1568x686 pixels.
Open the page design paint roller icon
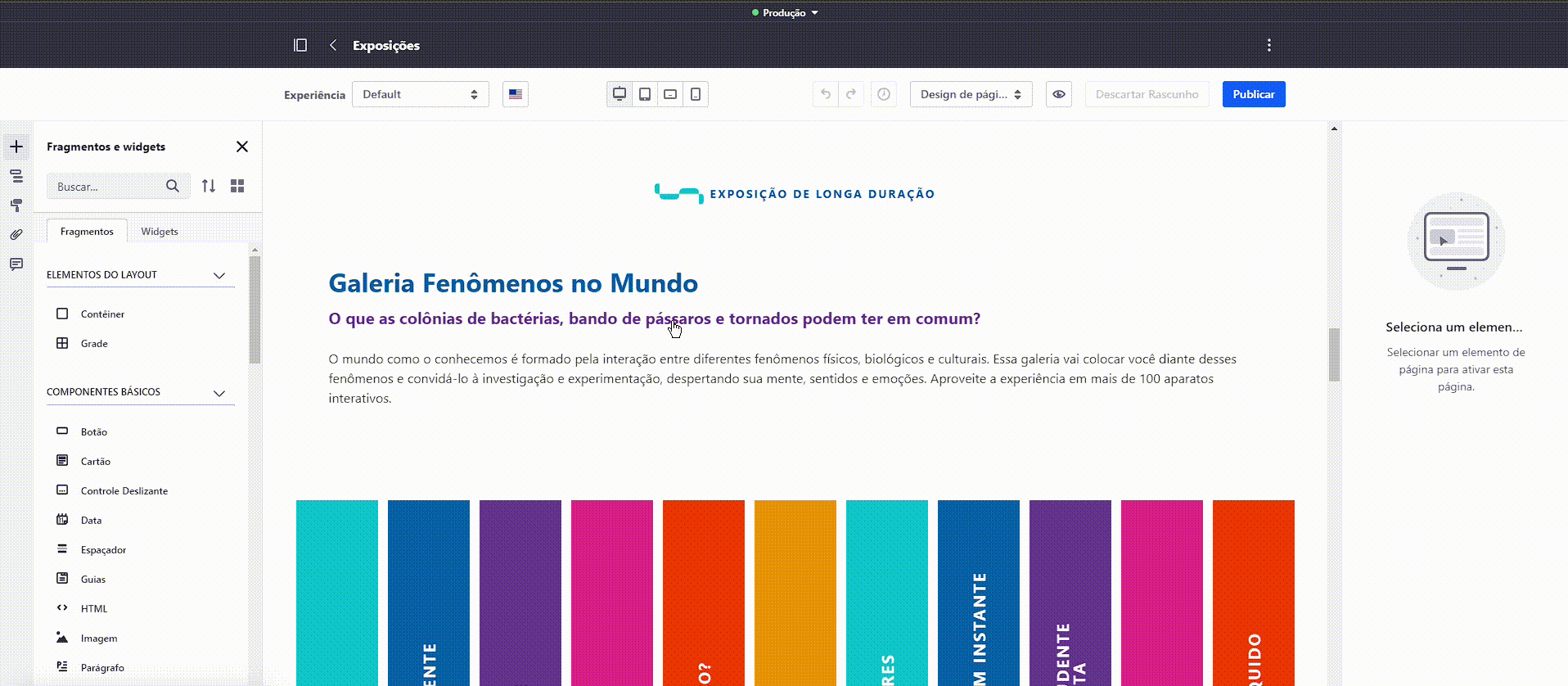pyautogui.click(x=16, y=205)
